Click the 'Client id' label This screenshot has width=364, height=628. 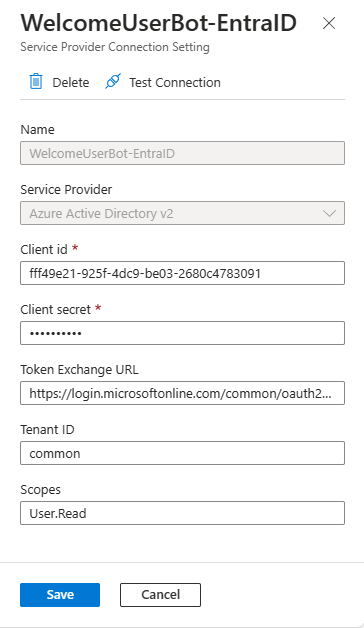tap(44, 250)
